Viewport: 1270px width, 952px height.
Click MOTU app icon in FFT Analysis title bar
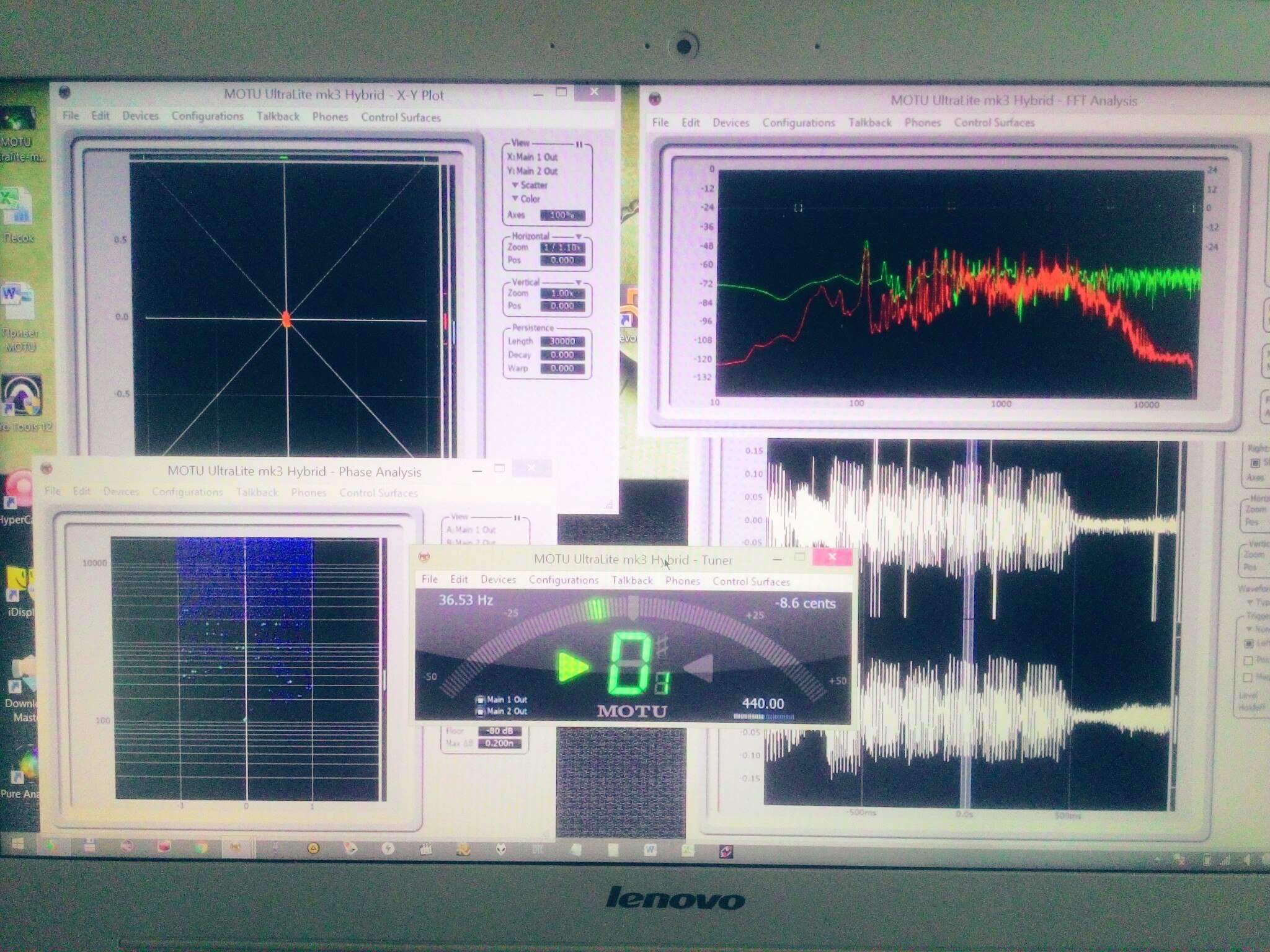655,99
